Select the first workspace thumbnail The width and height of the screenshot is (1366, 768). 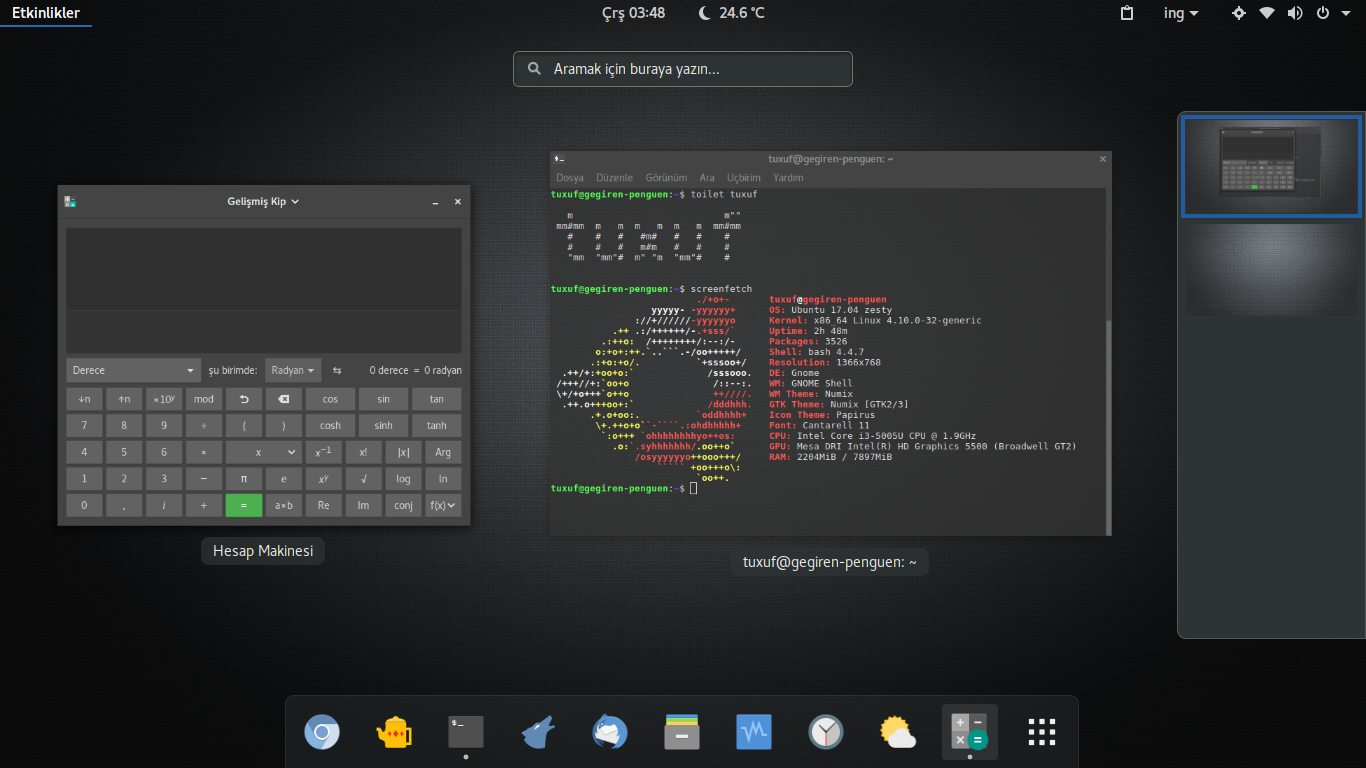pos(1271,166)
